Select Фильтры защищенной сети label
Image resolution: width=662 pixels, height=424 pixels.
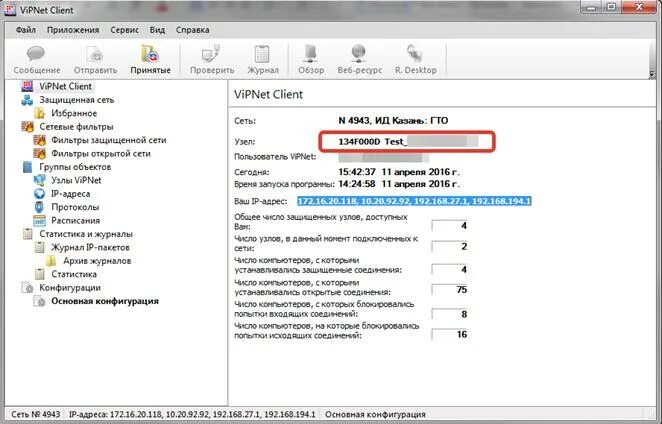click(109, 140)
